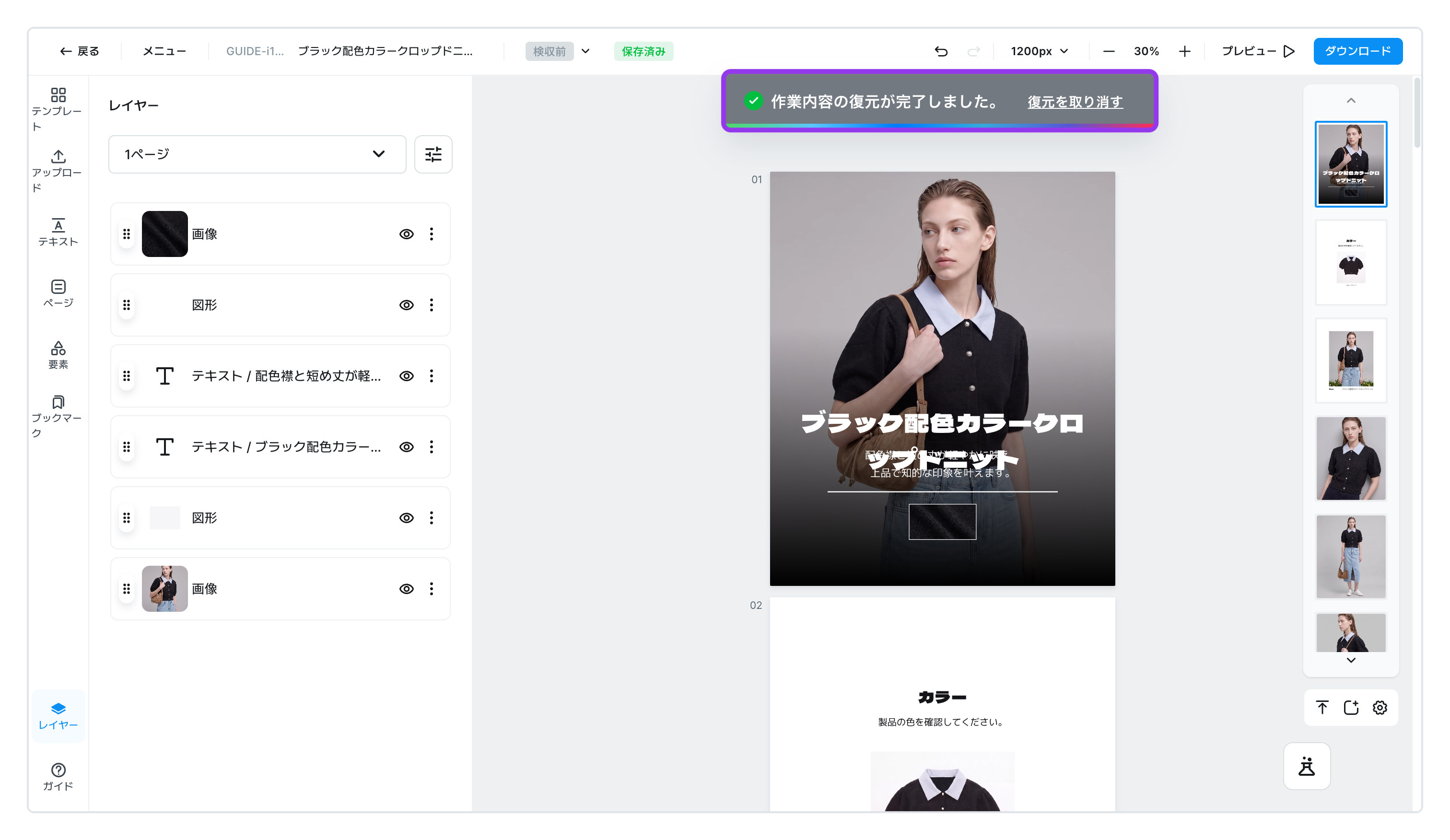Image resolution: width=1450 pixels, height=840 pixels.
Task: Open more options for top 画像 layer
Action: (431, 234)
